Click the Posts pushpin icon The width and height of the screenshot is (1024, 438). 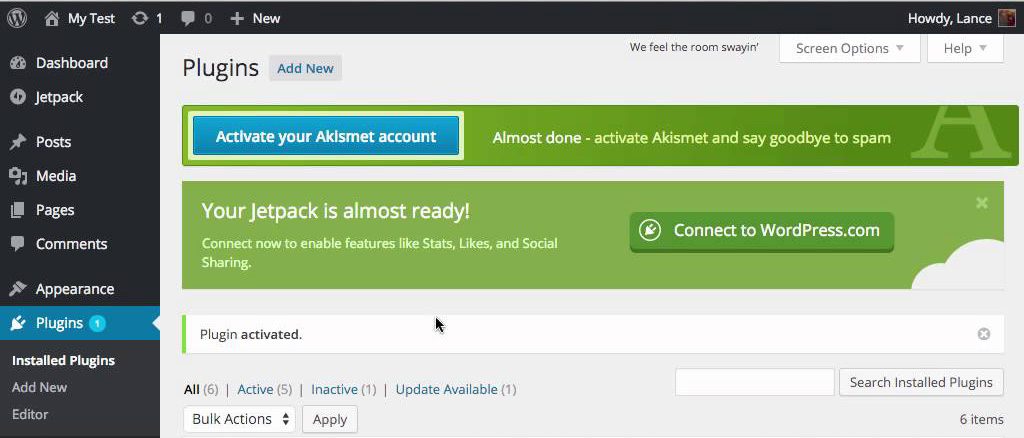tap(18, 142)
